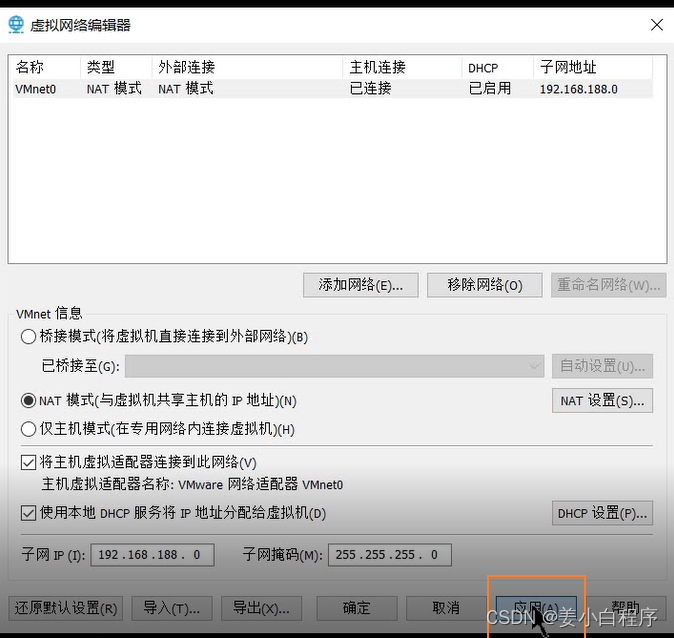Click 还原默认设置(R) button
The height and width of the screenshot is (638, 674).
pos(66,608)
